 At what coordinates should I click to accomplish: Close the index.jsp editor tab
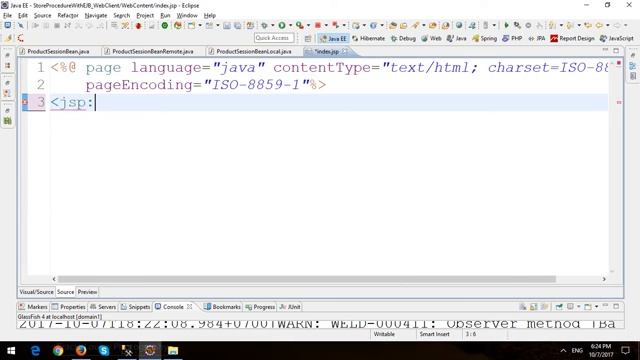(345, 51)
